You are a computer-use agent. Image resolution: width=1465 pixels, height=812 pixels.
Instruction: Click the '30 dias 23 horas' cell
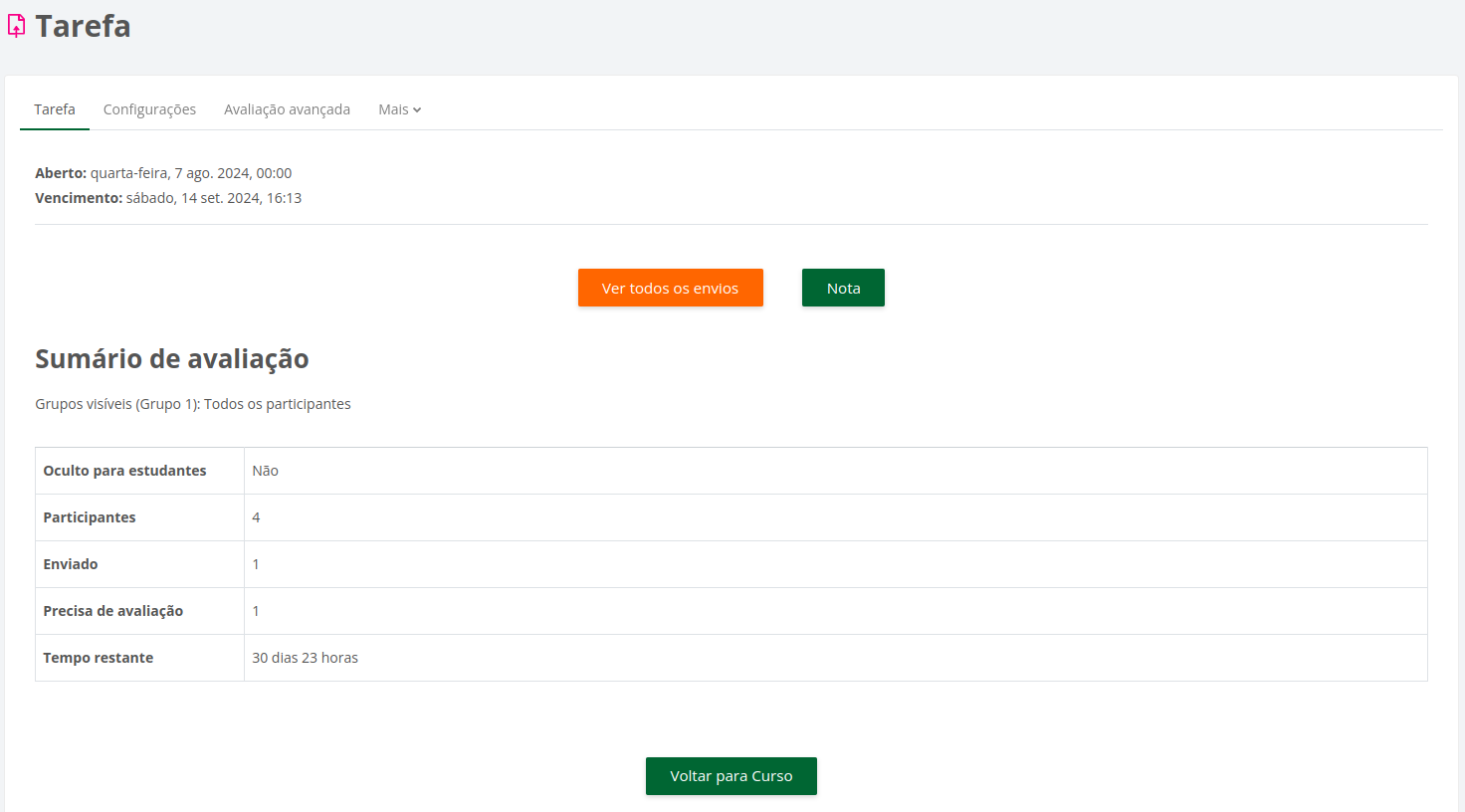pos(305,657)
